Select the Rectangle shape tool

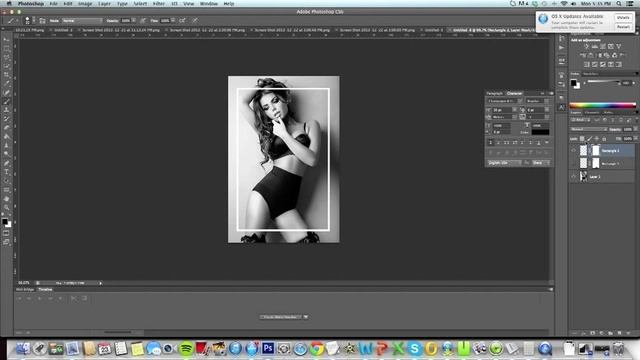[7, 190]
